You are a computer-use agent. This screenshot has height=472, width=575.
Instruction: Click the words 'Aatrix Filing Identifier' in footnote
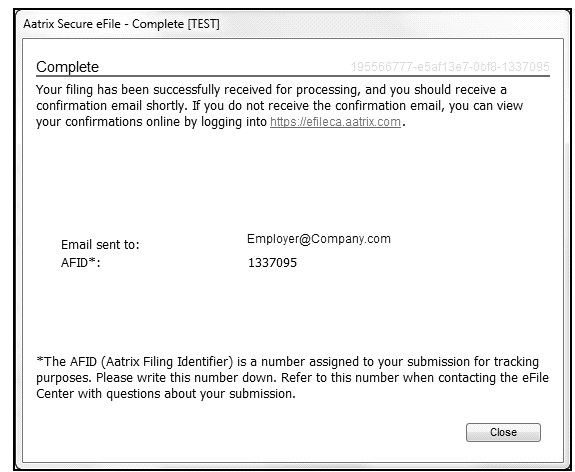pos(167,362)
